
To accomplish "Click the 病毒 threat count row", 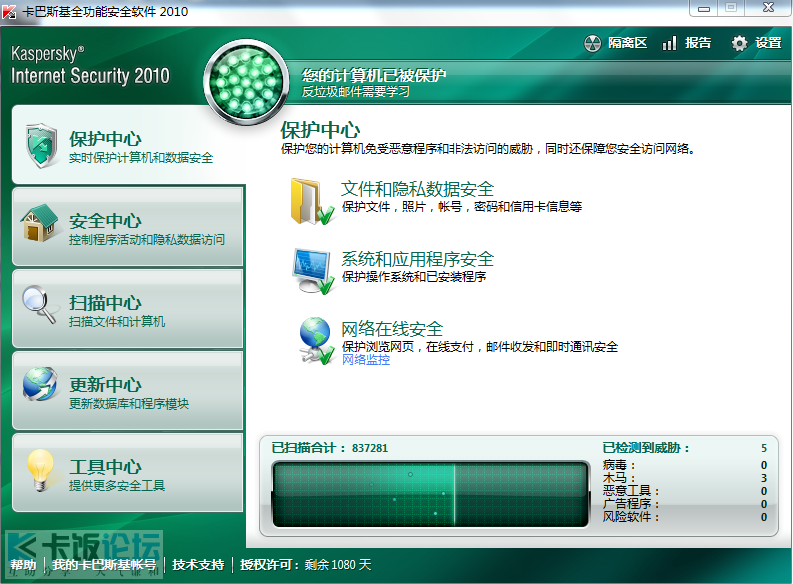I will click(685, 465).
